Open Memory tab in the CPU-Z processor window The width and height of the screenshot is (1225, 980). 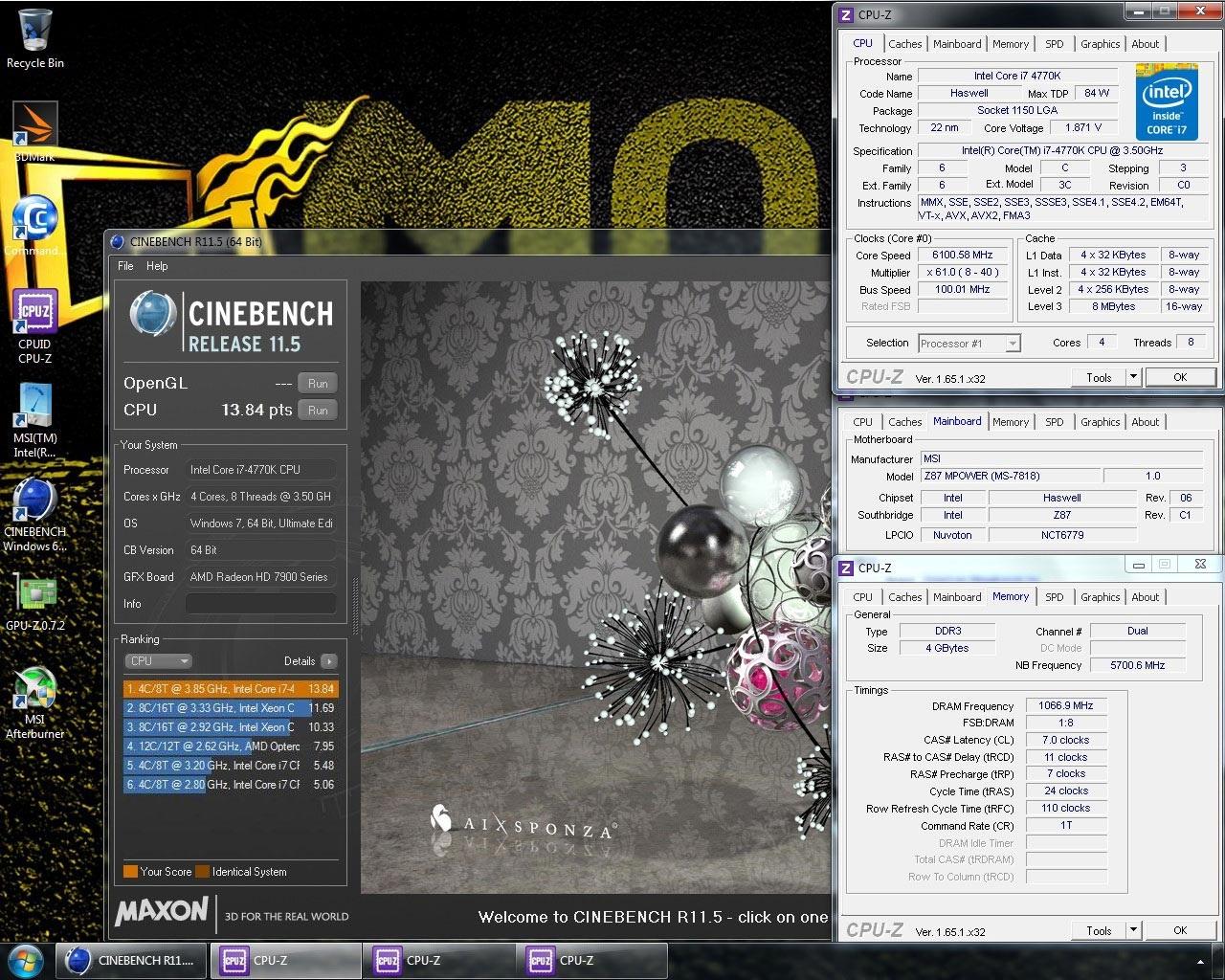(1011, 44)
